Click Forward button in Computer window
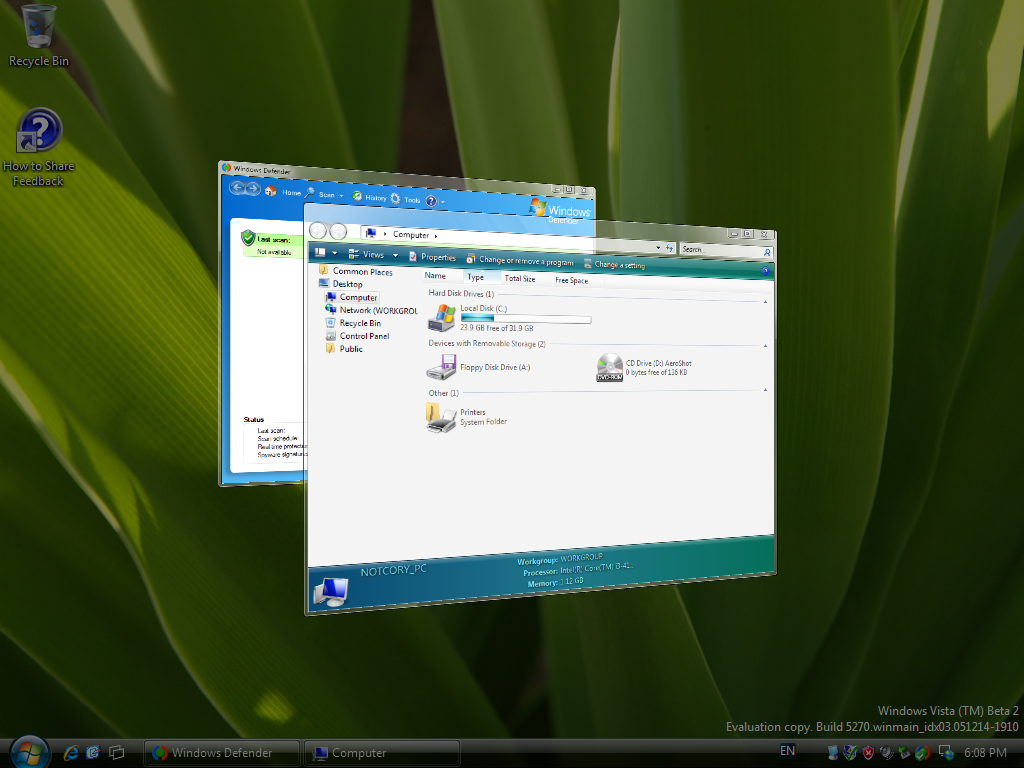Image resolution: width=1024 pixels, height=768 pixels. tap(338, 231)
